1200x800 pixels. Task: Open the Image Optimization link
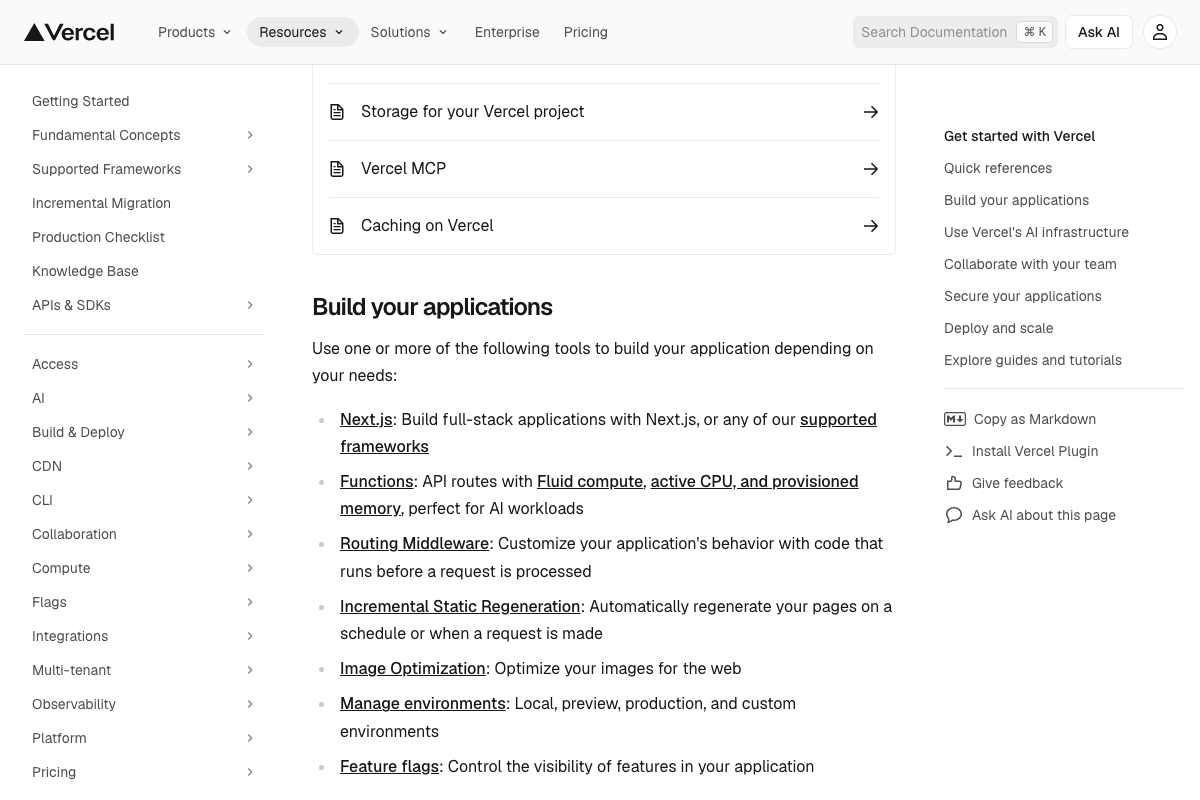(x=413, y=669)
